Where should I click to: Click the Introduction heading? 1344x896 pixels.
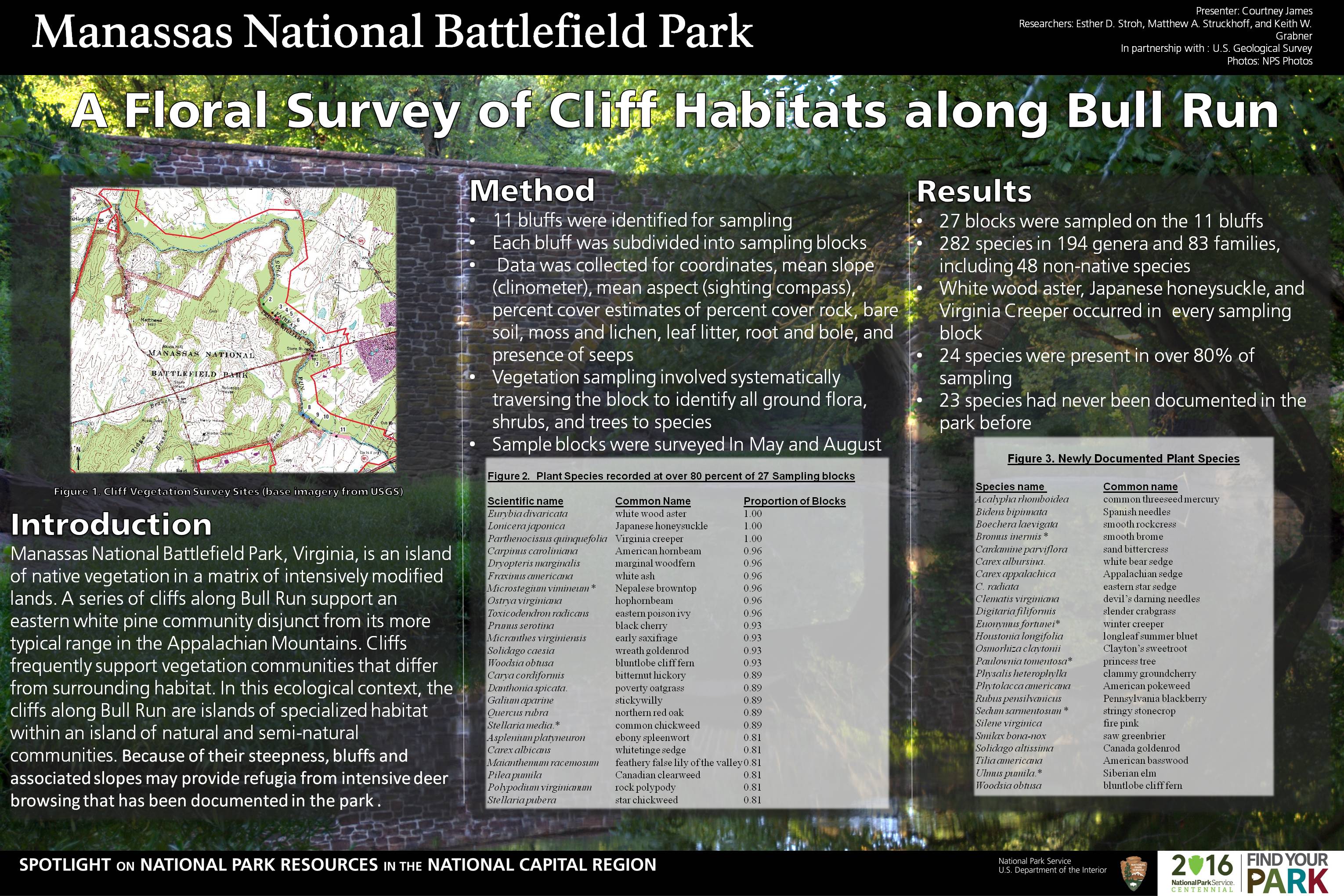[112, 524]
